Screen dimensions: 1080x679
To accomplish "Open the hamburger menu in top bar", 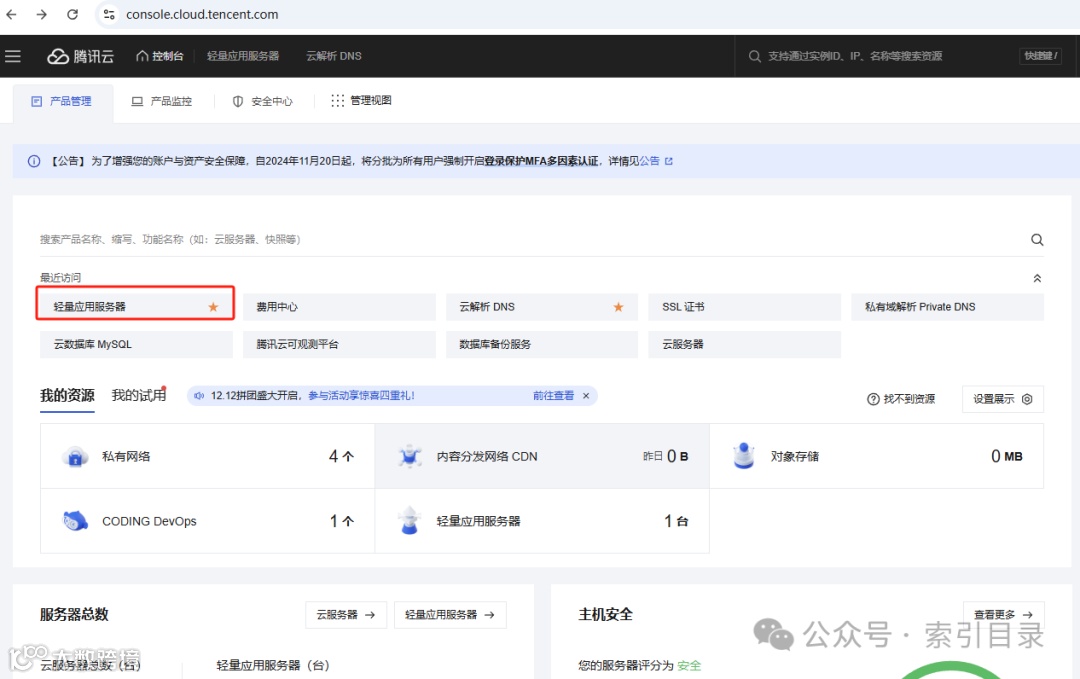I will pos(12,56).
